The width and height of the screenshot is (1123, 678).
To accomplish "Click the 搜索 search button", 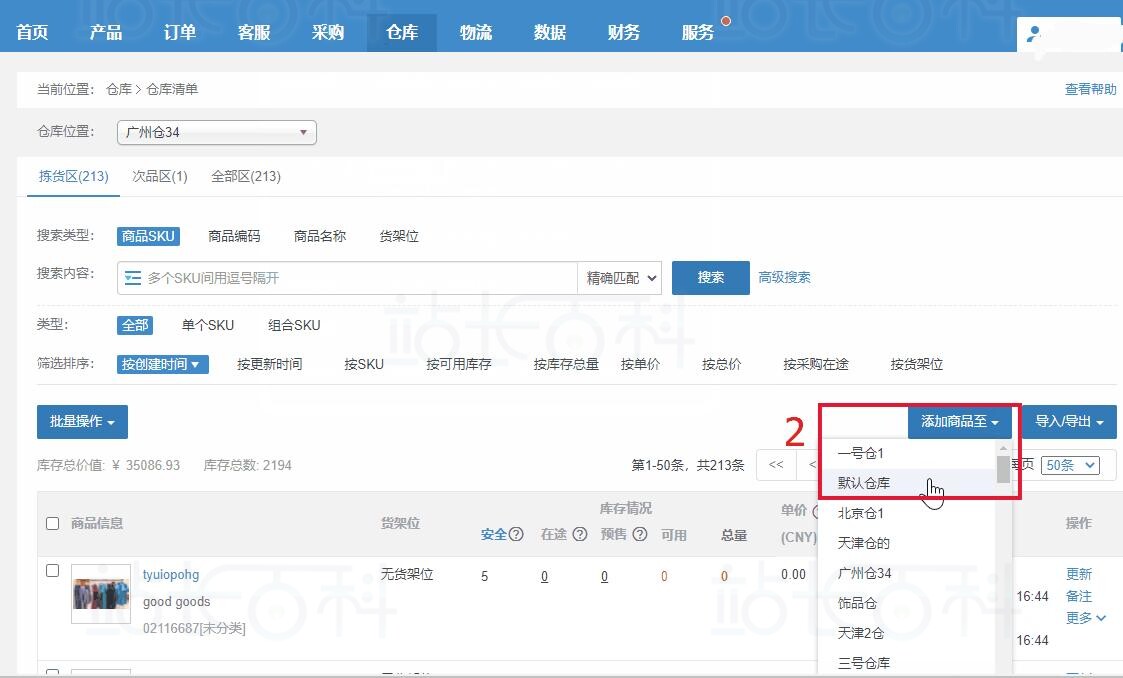I will pos(710,277).
